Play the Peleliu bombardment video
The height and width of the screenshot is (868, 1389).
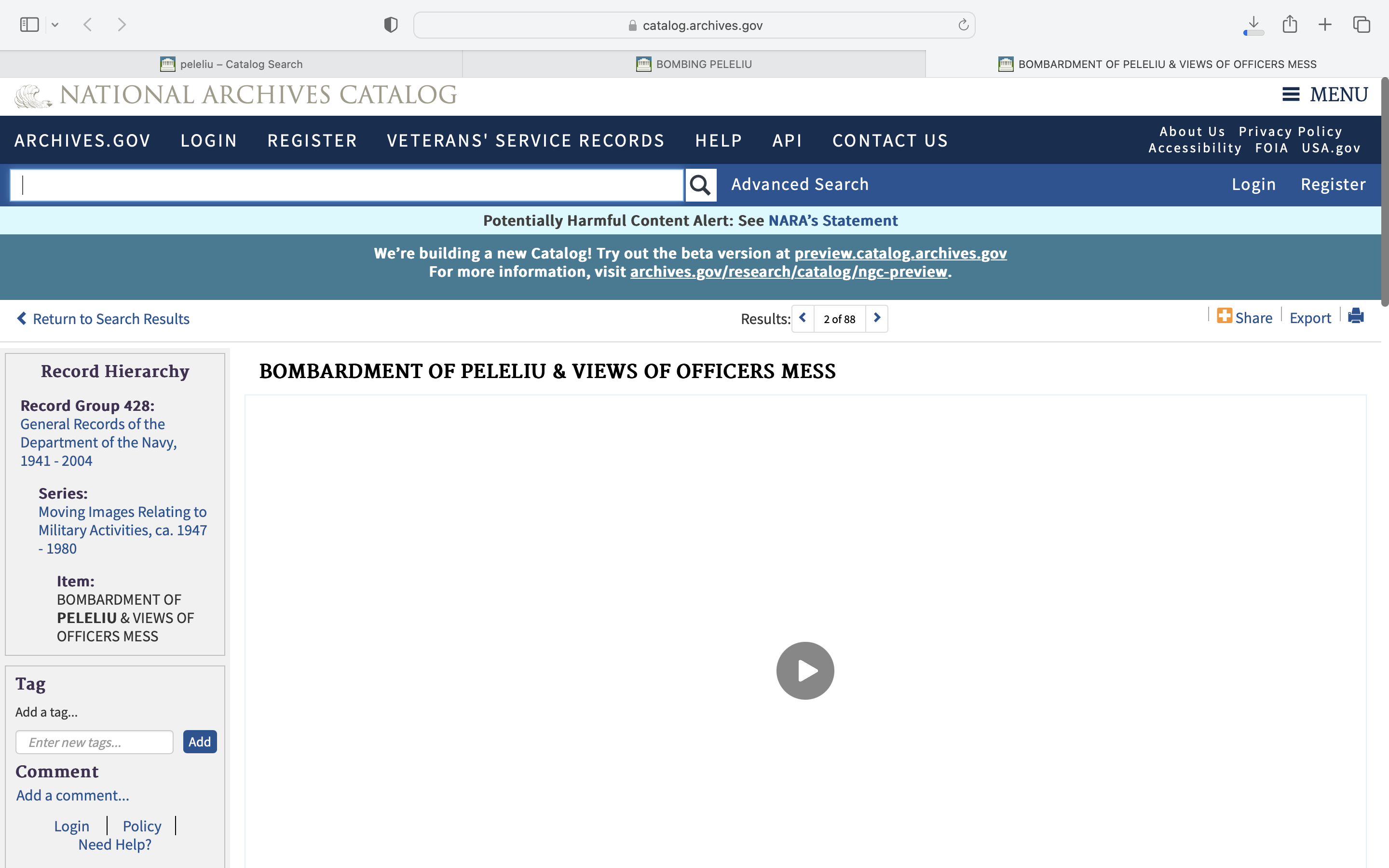click(804, 670)
